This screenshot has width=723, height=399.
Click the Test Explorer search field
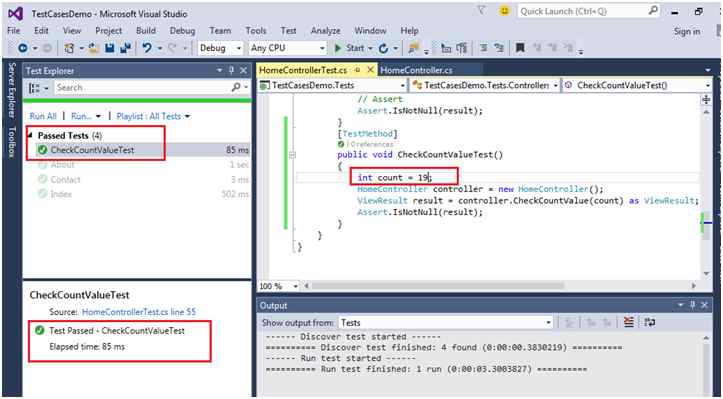click(147, 88)
